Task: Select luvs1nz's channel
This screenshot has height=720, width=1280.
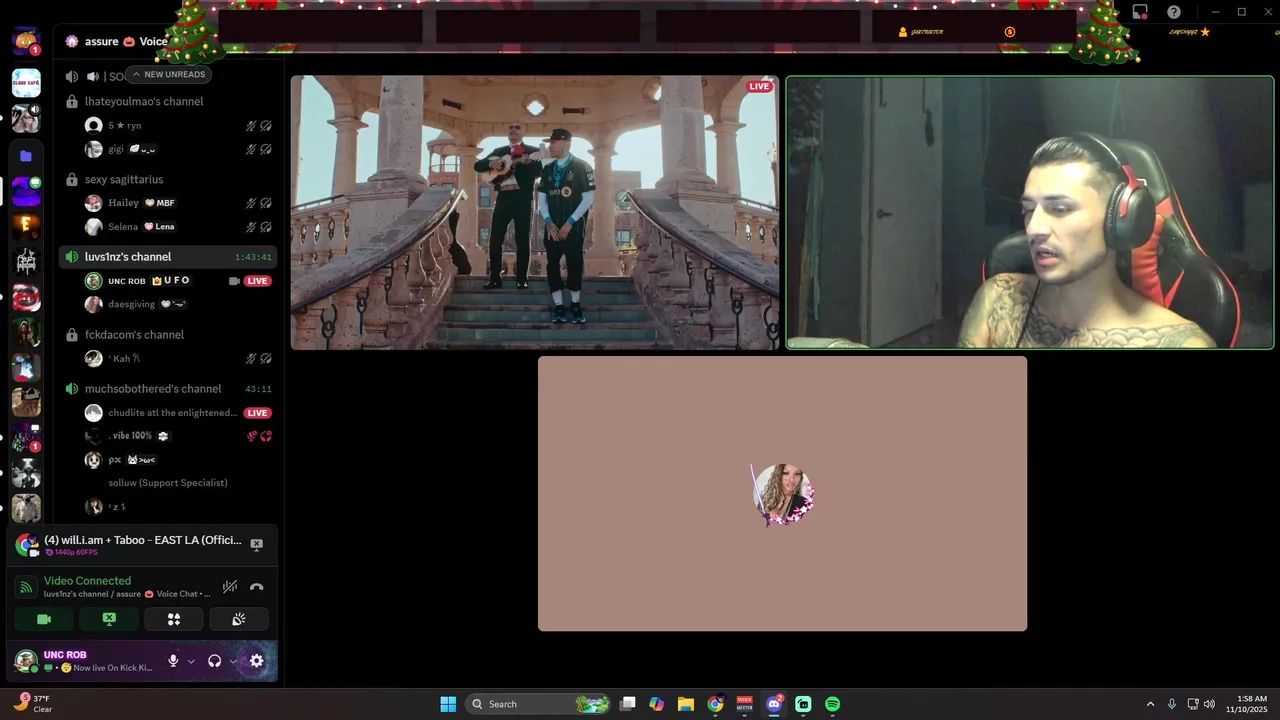Action: pos(168,257)
